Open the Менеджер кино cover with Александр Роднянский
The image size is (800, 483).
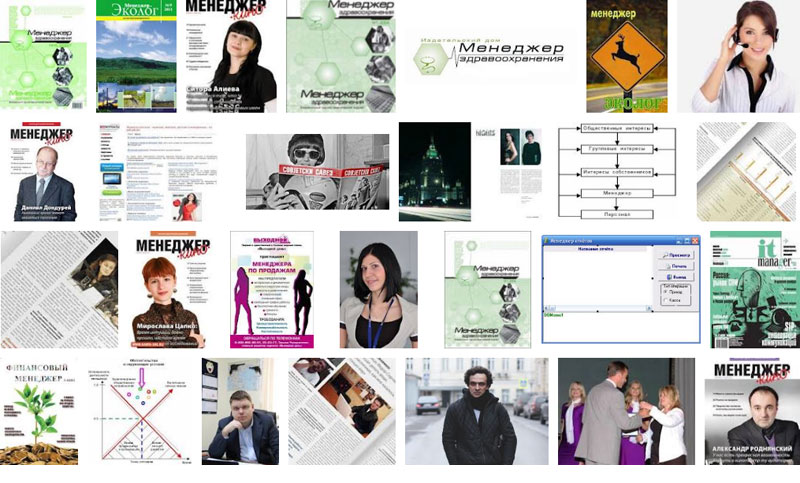[752, 411]
